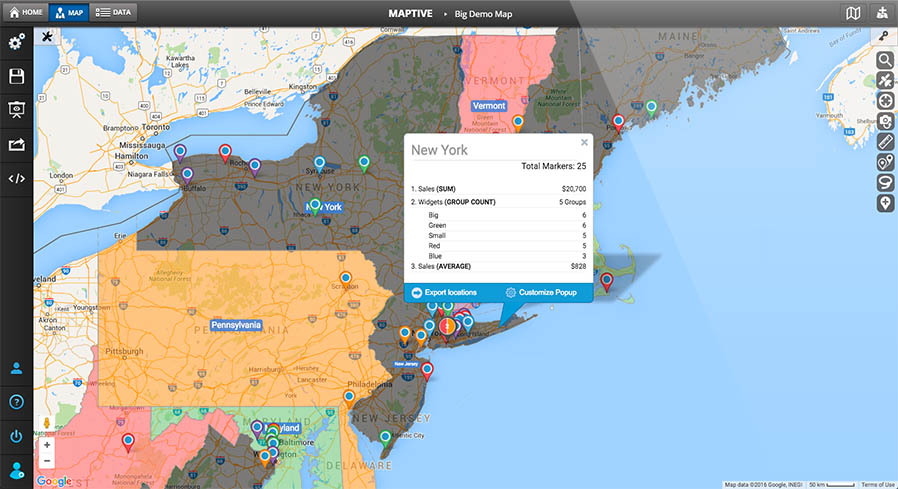Image resolution: width=898 pixels, height=489 pixels.
Task: Click the orange marker in Vermont
Action: [518, 123]
